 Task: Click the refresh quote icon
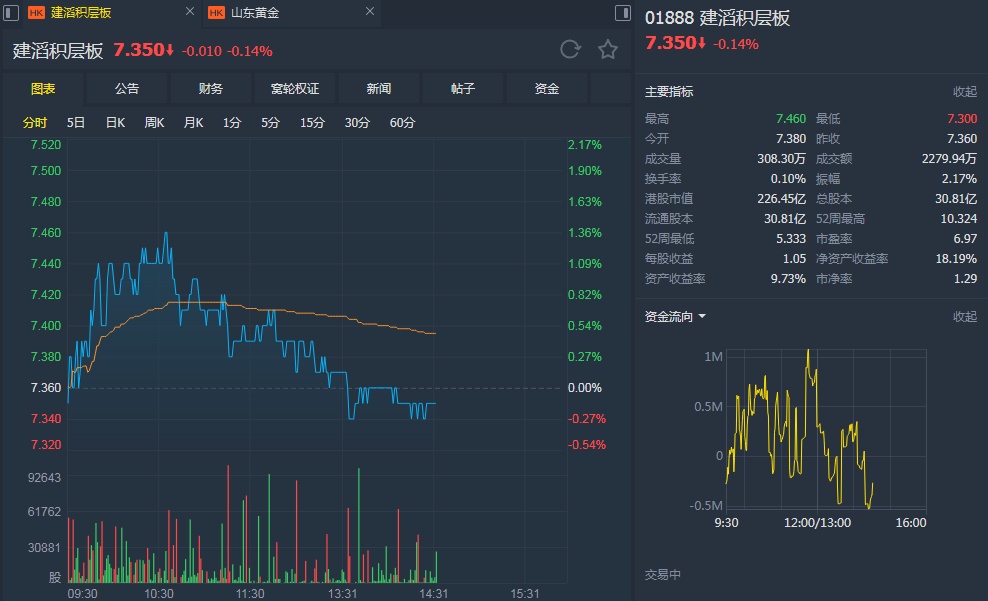click(x=570, y=50)
